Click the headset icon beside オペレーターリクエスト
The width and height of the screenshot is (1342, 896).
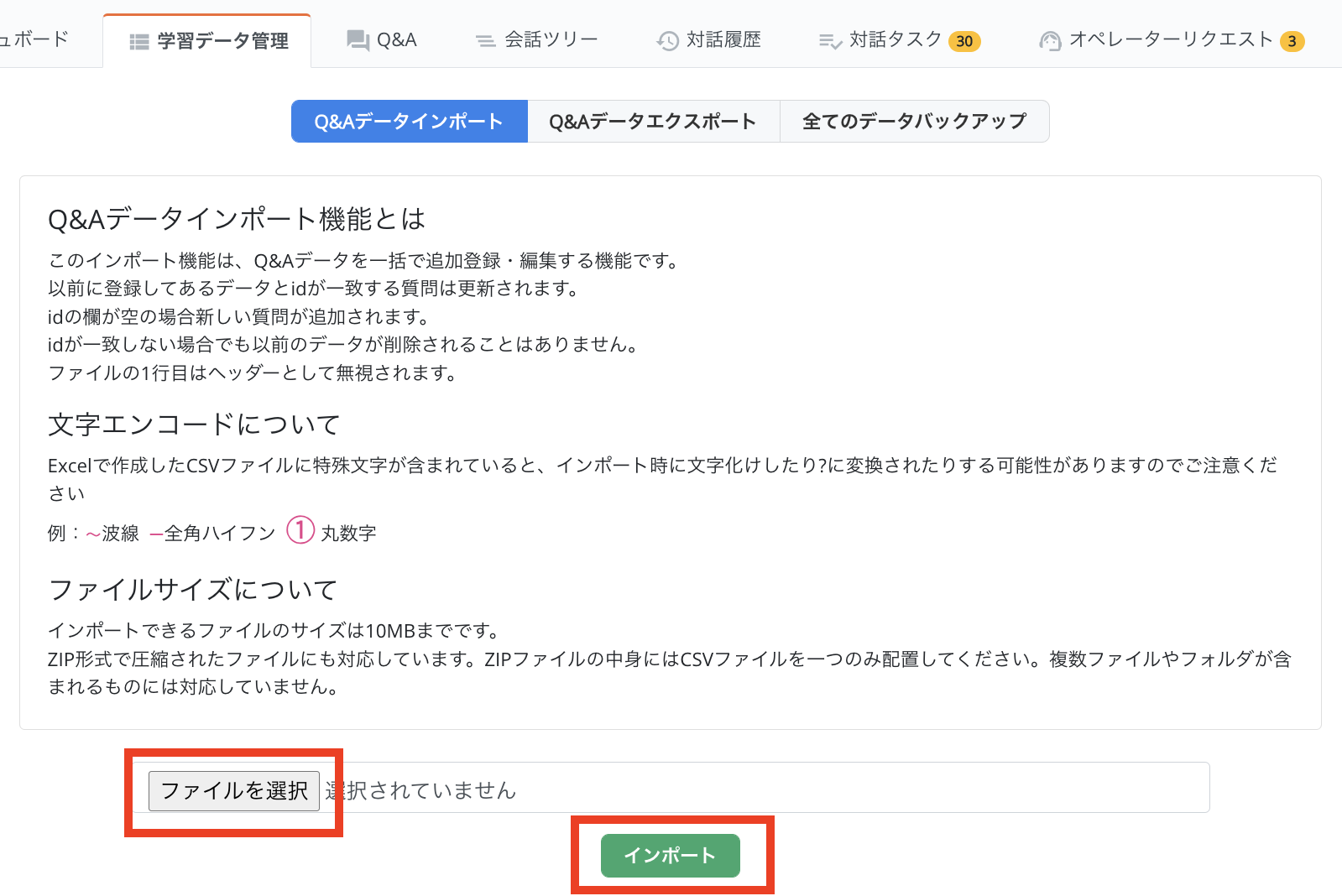[1050, 41]
